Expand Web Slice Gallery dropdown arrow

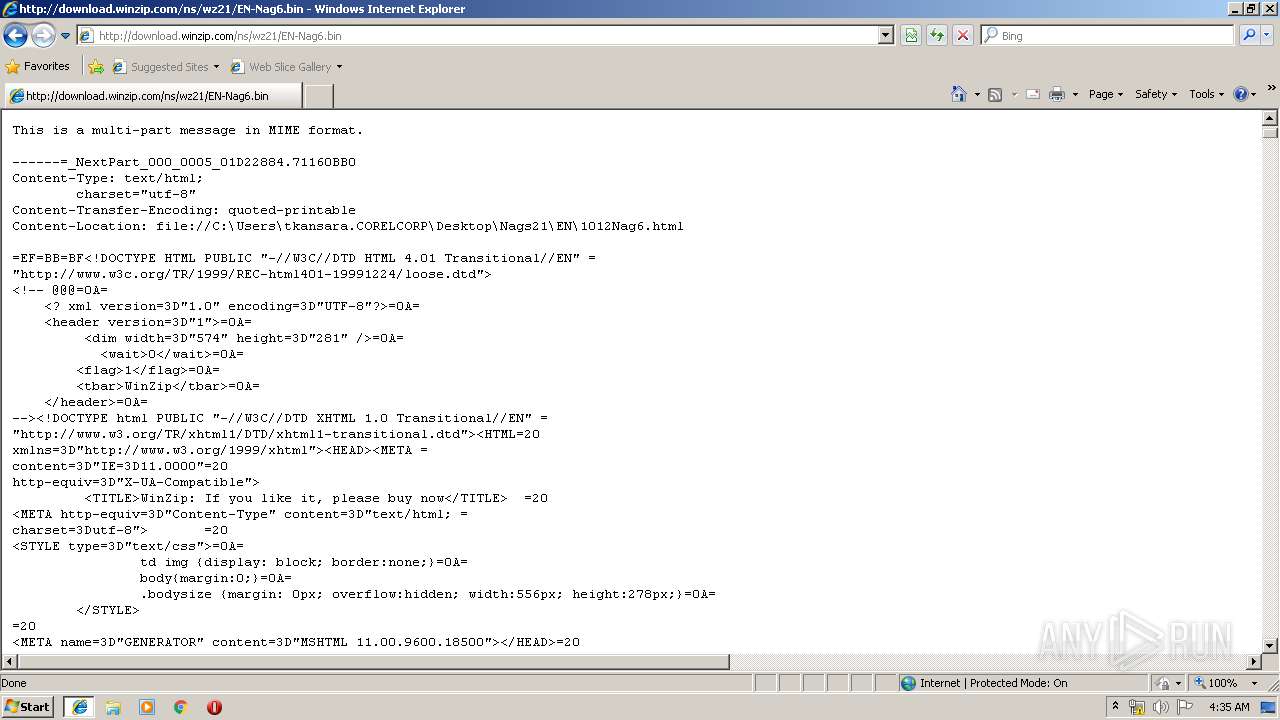339,67
